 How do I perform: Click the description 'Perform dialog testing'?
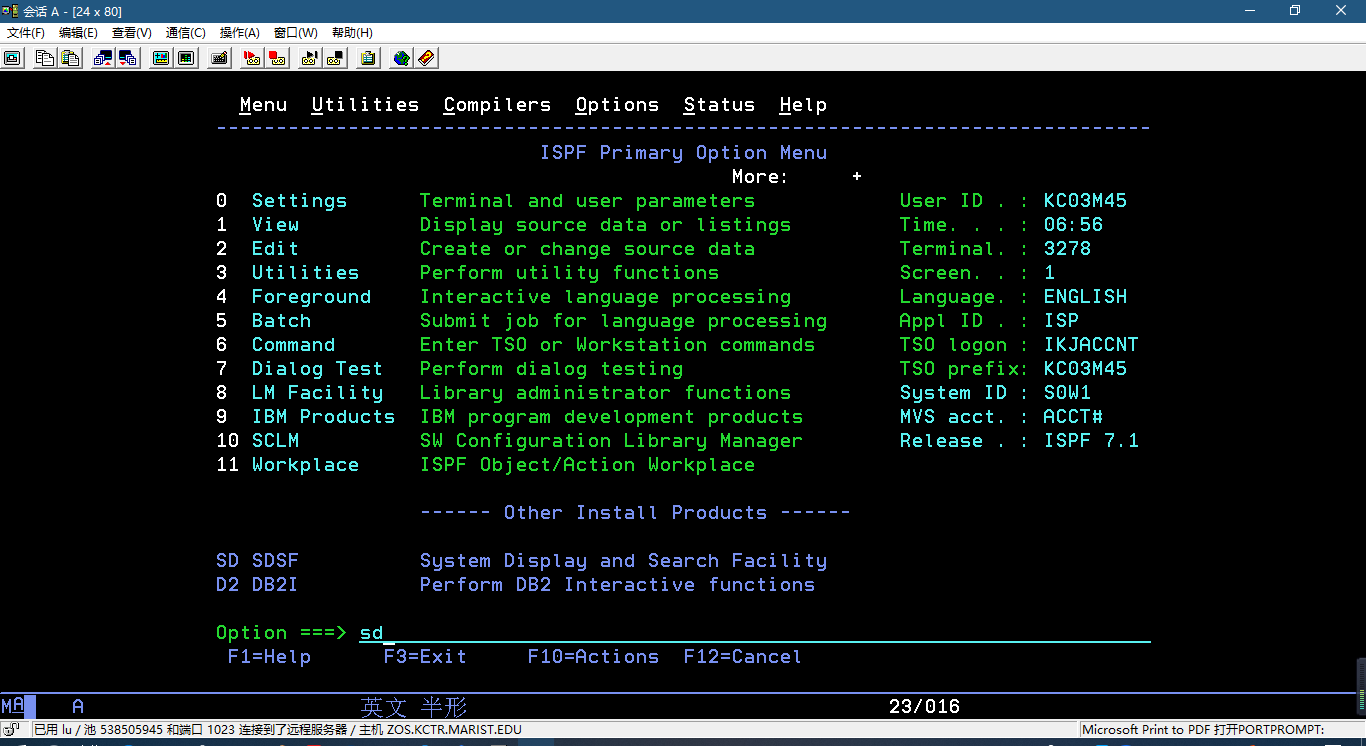(551, 369)
